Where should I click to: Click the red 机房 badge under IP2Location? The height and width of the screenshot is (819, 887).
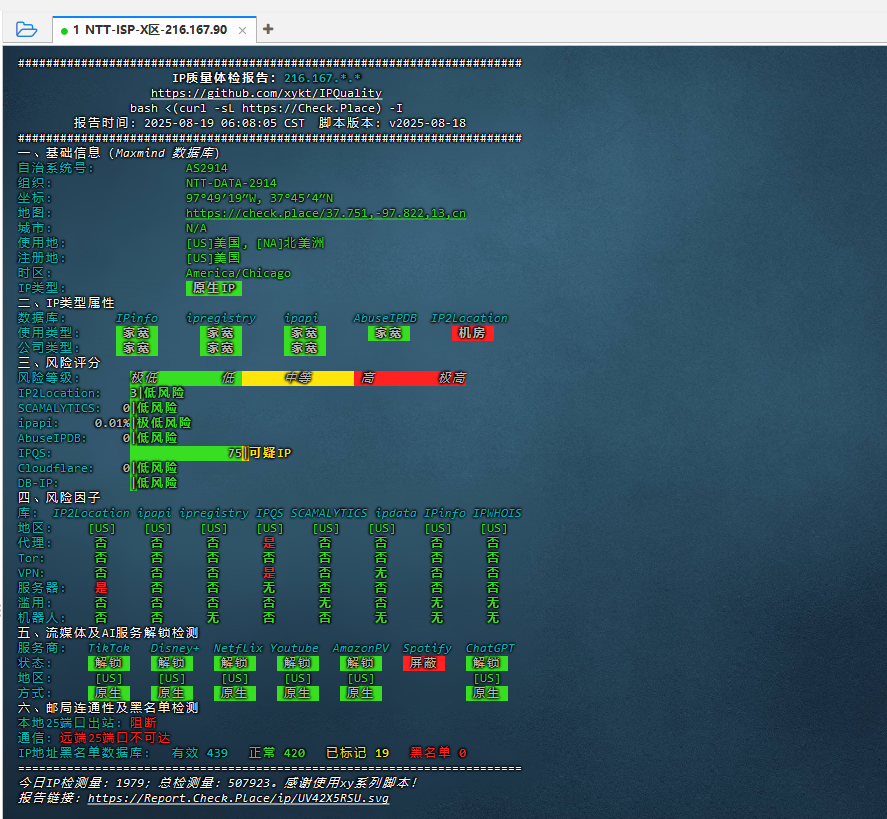(x=472, y=333)
